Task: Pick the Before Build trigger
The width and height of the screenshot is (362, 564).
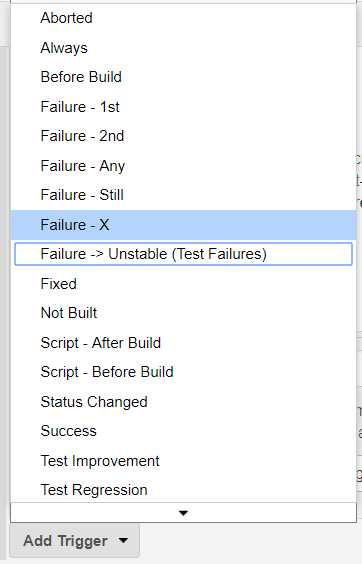Action: click(184, 77)
